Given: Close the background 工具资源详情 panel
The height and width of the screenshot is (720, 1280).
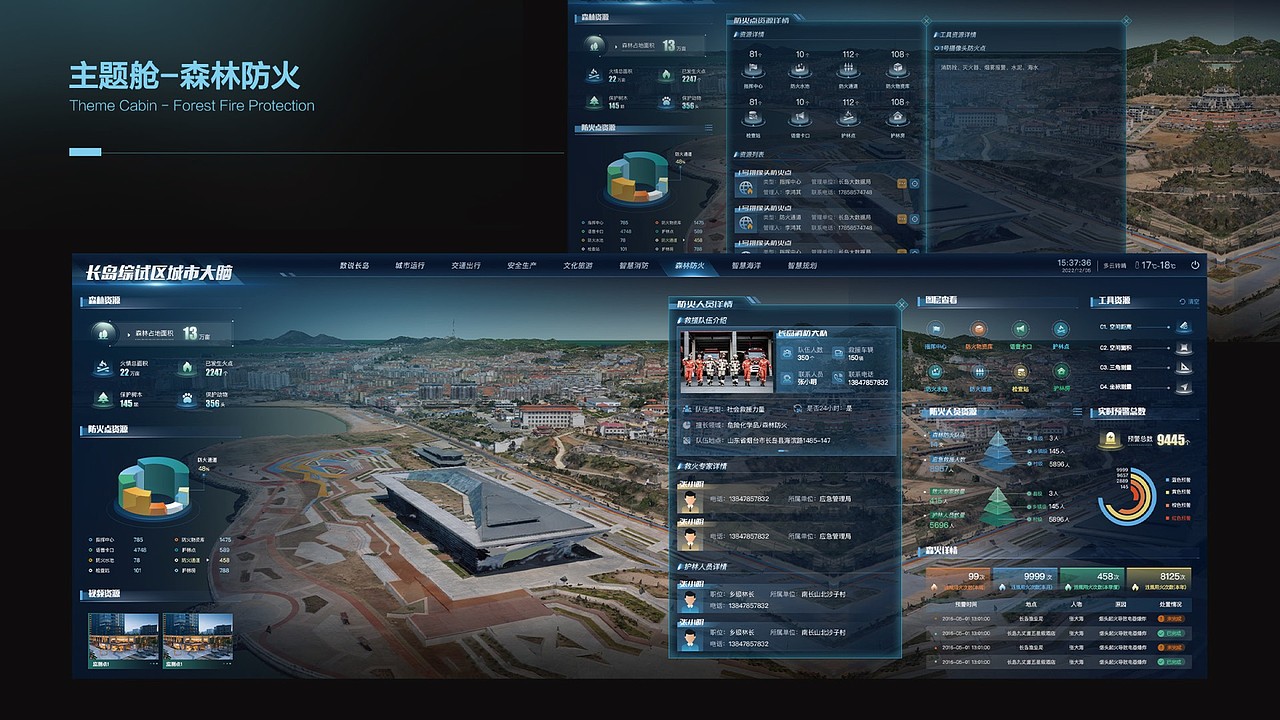Looking at the screenshot, I should click(x=1125, y=20).
